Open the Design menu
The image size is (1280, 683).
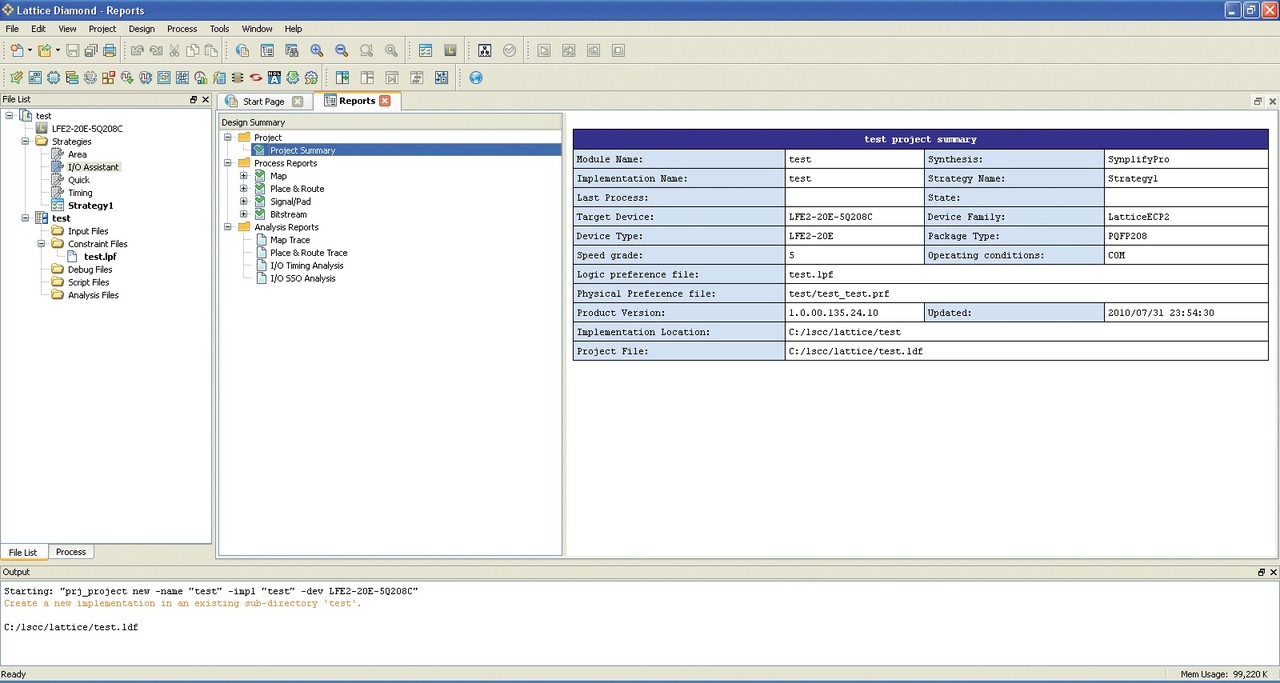point(142,29)
